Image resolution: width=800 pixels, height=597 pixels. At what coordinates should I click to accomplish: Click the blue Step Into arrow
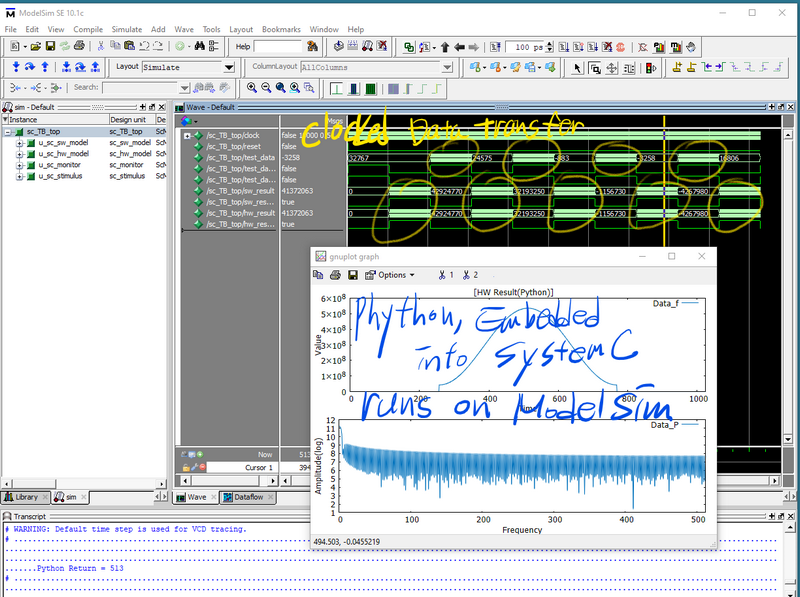coord(16,67)
